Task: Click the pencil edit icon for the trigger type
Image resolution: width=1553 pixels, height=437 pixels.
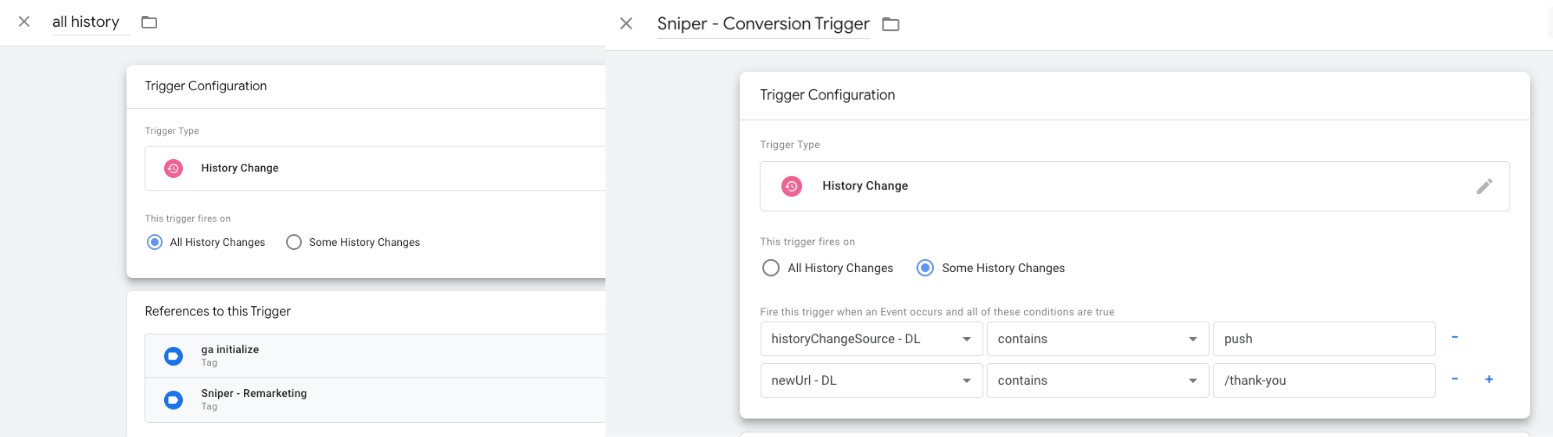Action: point(1485,186)
